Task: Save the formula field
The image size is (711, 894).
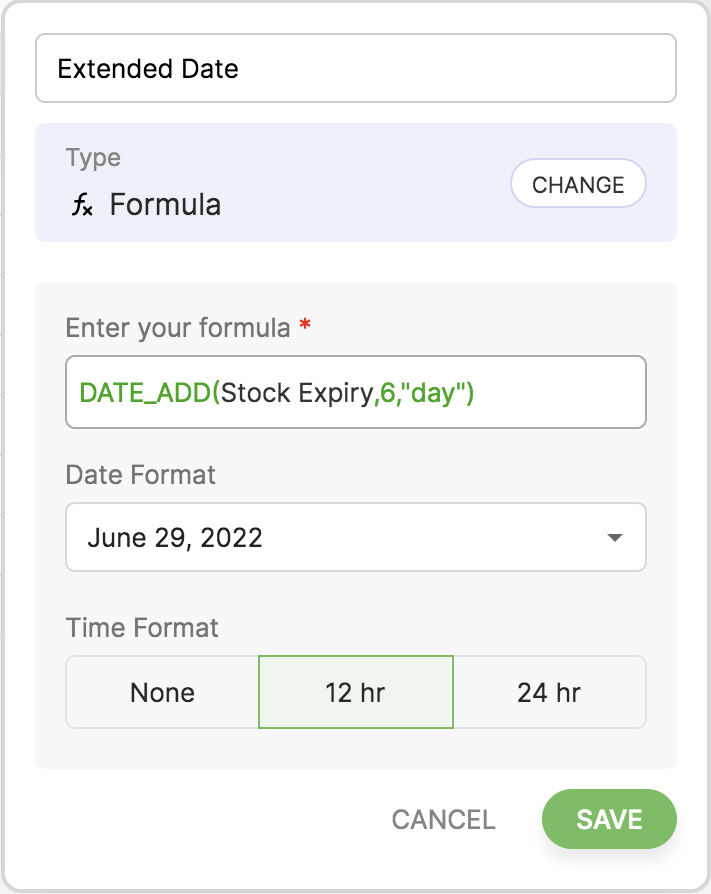Action: 609,820
